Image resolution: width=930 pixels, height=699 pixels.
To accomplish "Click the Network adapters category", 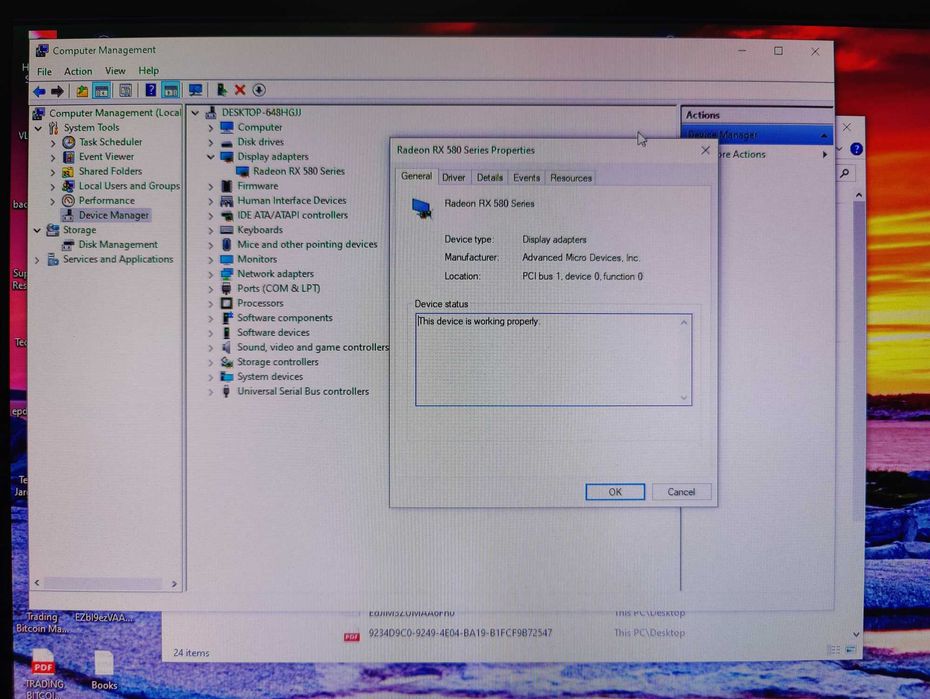I will tap(275, 274).
